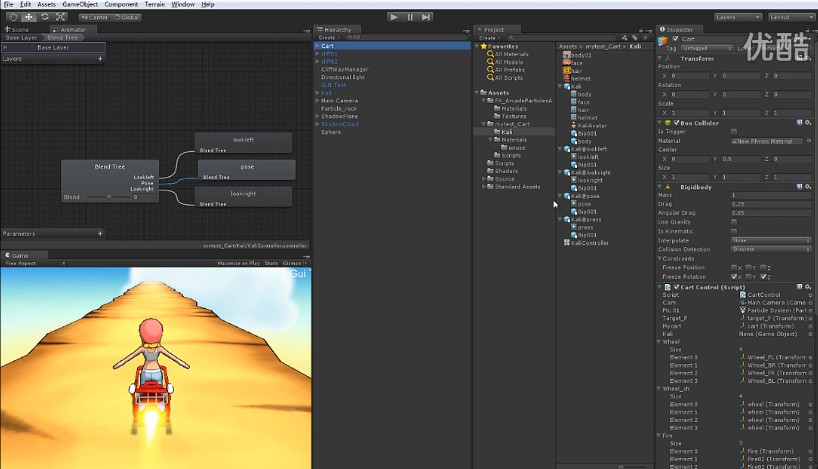Click Stats button in Game view
This screenshot has height=469, width=818.
[x=271, y=263]
